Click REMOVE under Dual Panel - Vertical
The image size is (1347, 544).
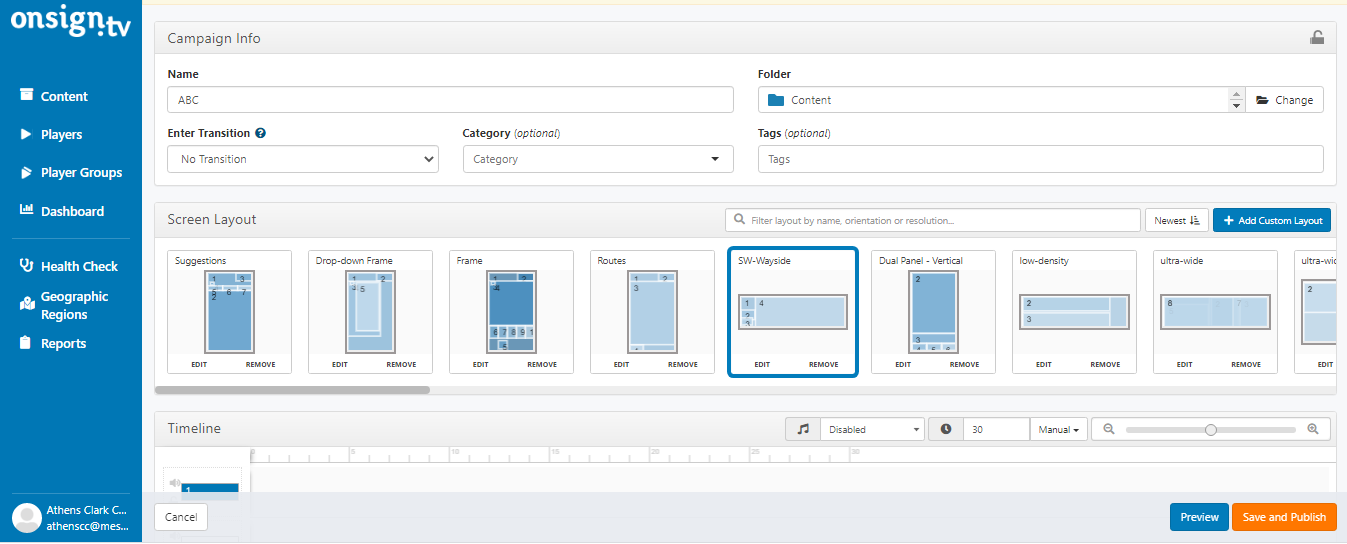pos(965,365)
